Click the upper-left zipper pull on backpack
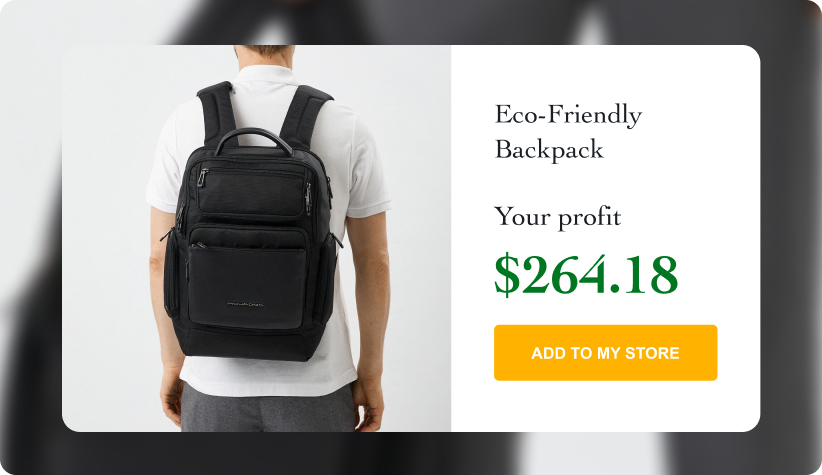The image size is (822, 475). (202, 177)
